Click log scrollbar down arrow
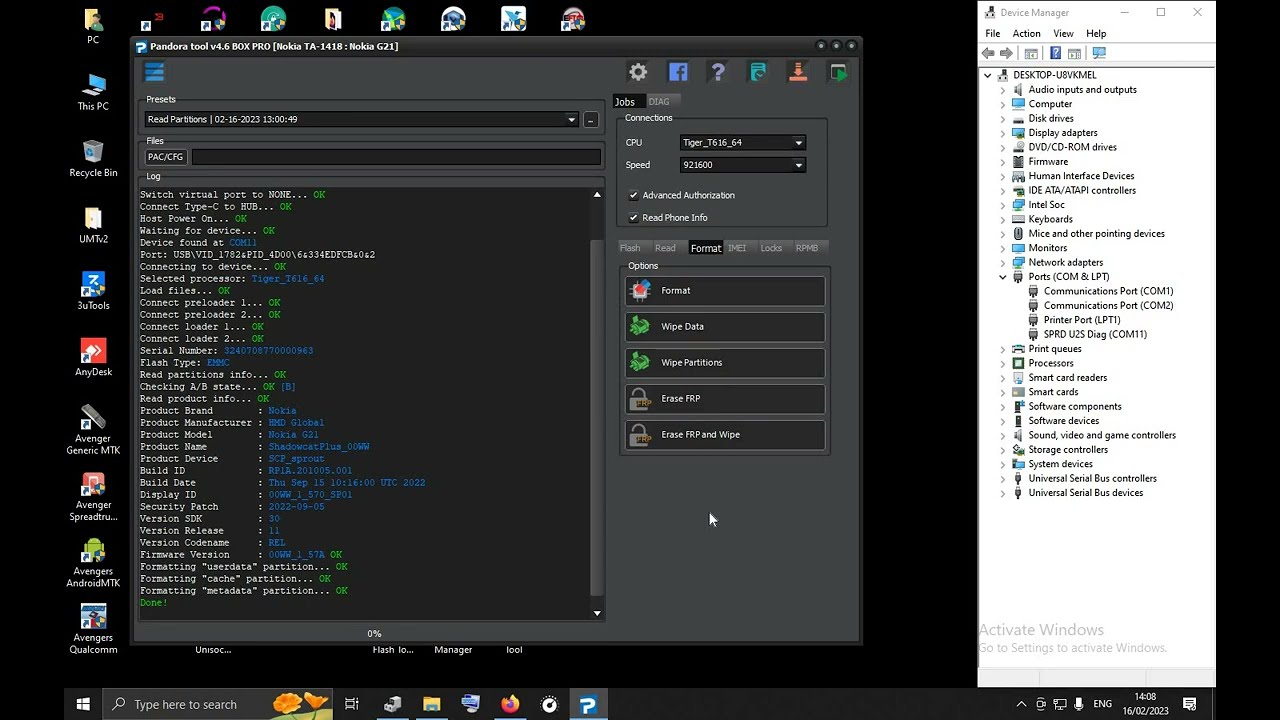The width and height of the screenshot is (1280, 720). point(598,613)
